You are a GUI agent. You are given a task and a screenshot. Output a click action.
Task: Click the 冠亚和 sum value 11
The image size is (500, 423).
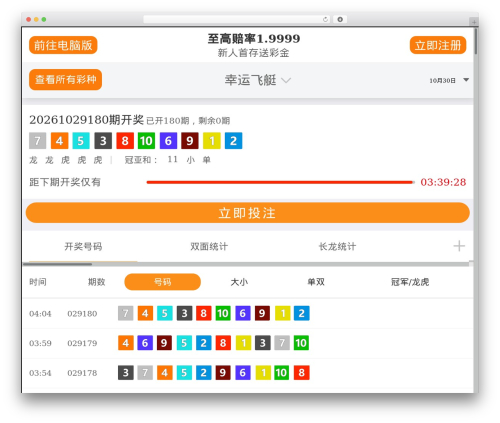(x=172, y=159)
